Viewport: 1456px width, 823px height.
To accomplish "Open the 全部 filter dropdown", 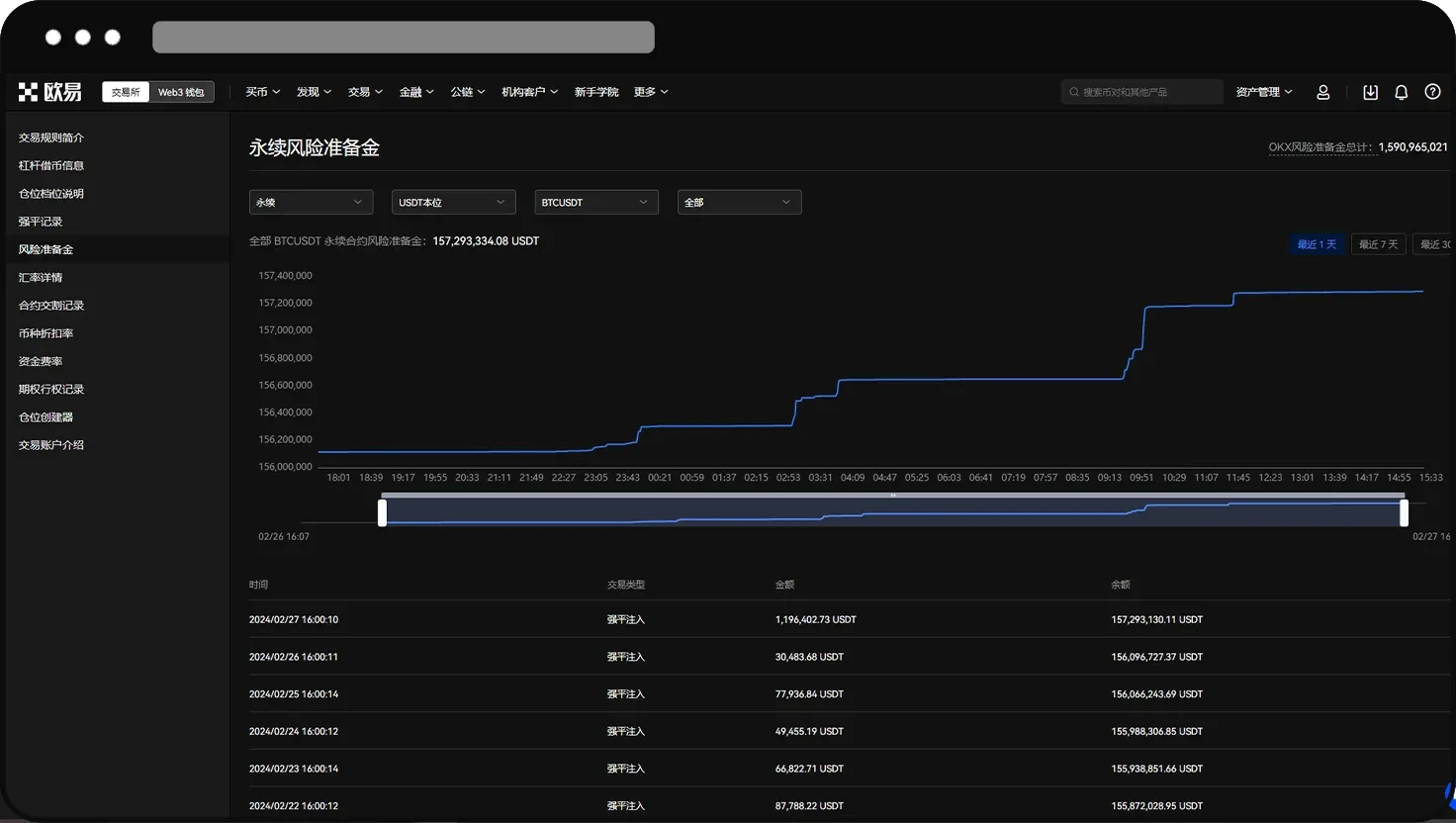I will [739, 202].
